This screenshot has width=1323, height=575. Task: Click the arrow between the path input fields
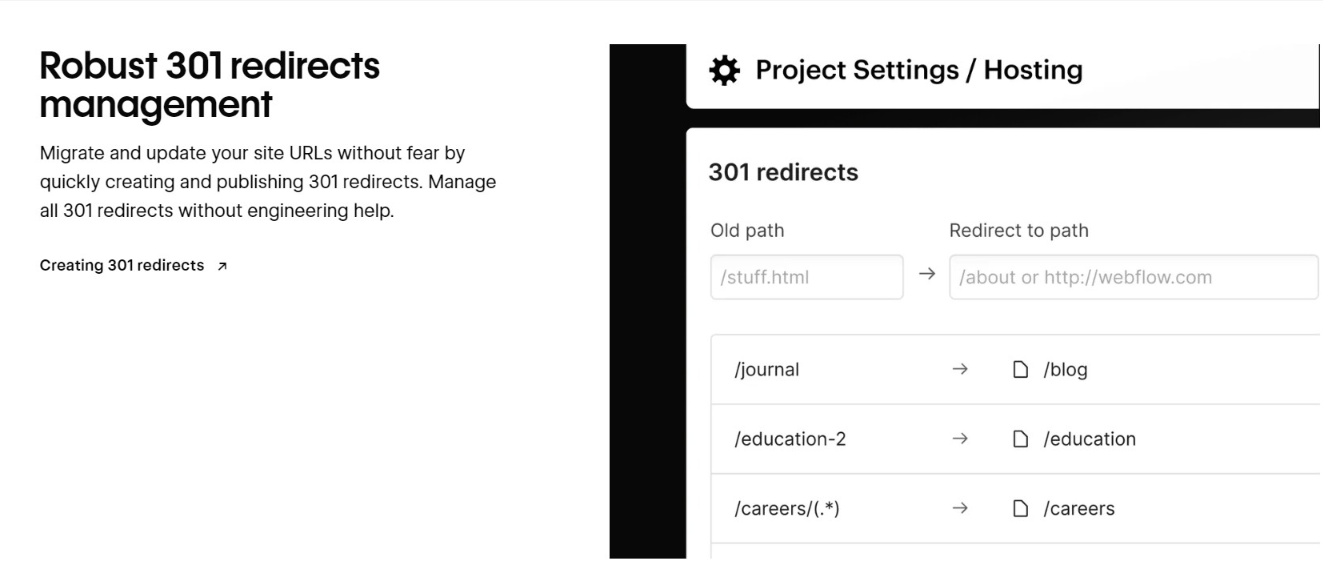[926, 277]
